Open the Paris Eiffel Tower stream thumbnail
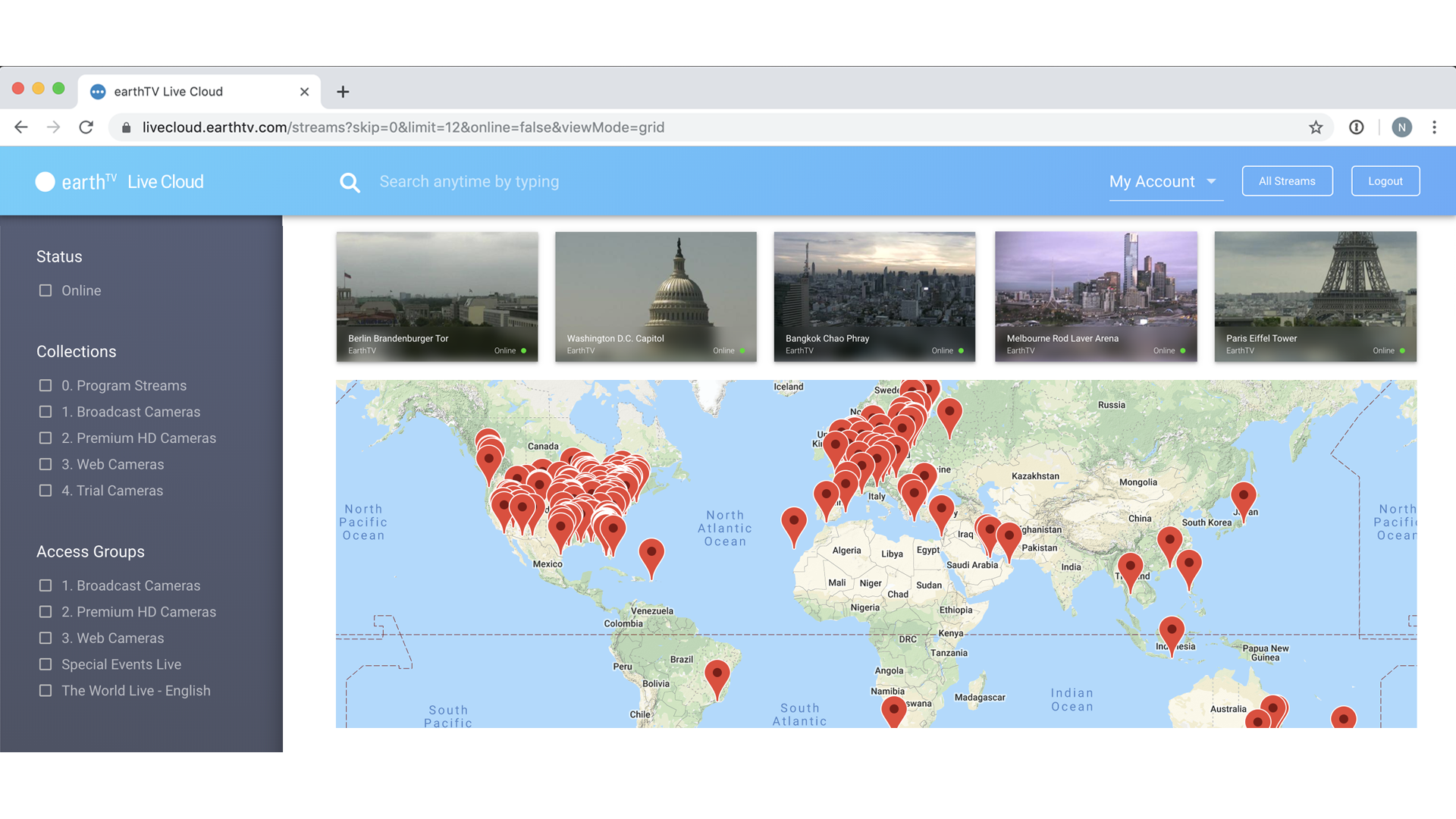The height and width of the screenshot is (819, 1456). (x=1315, y=297)
